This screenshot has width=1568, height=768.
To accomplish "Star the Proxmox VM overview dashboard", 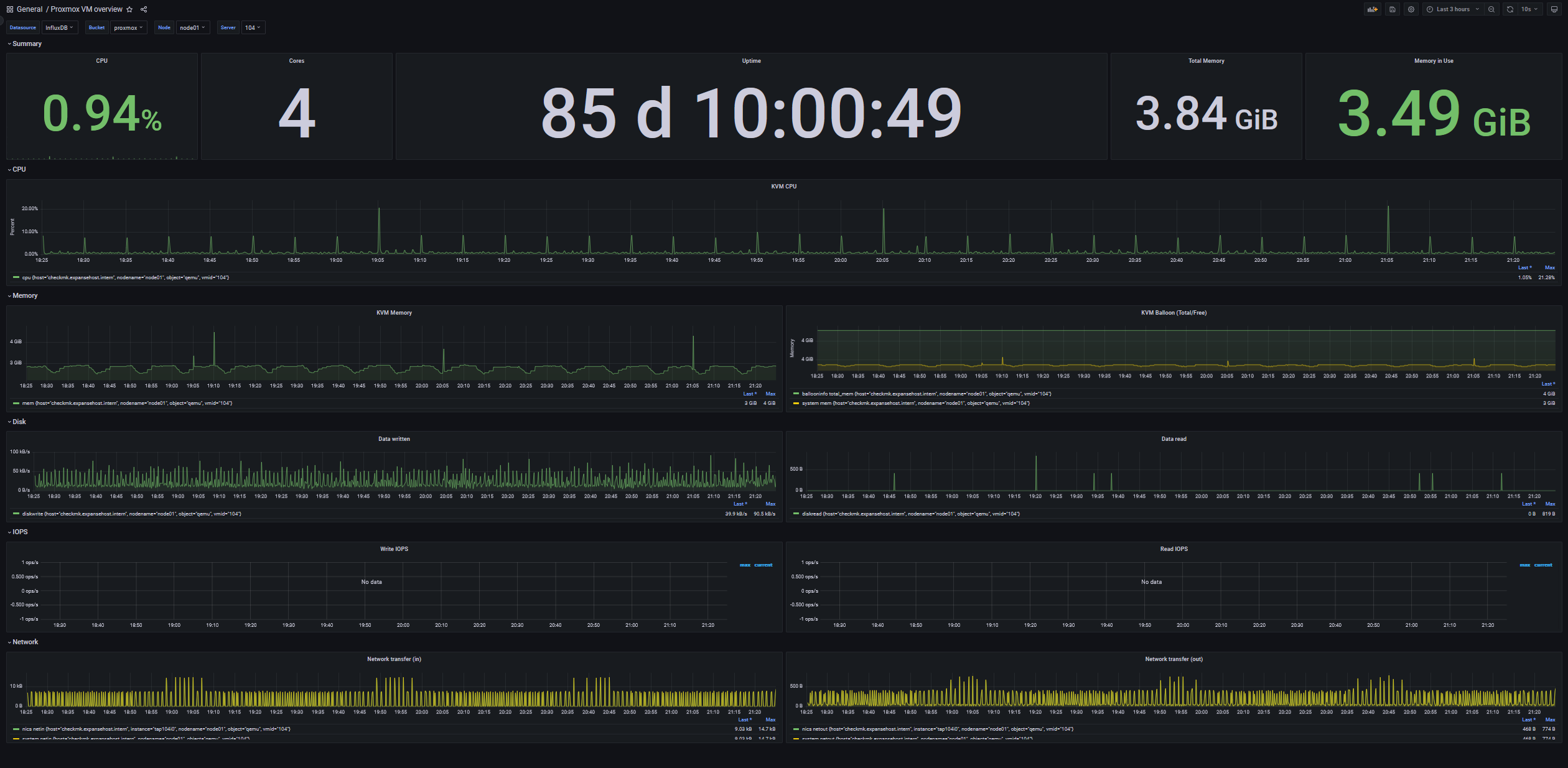I will 129,9.
